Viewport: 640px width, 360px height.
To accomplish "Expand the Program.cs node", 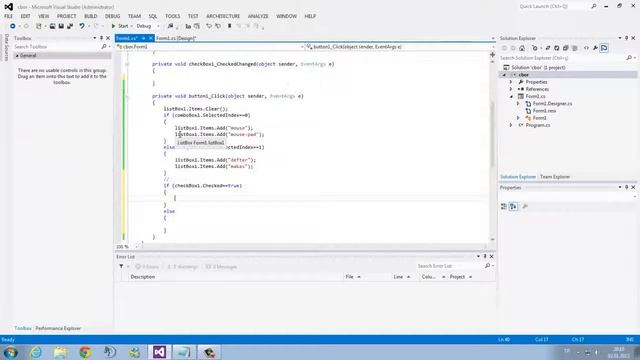I will point(511,125).
